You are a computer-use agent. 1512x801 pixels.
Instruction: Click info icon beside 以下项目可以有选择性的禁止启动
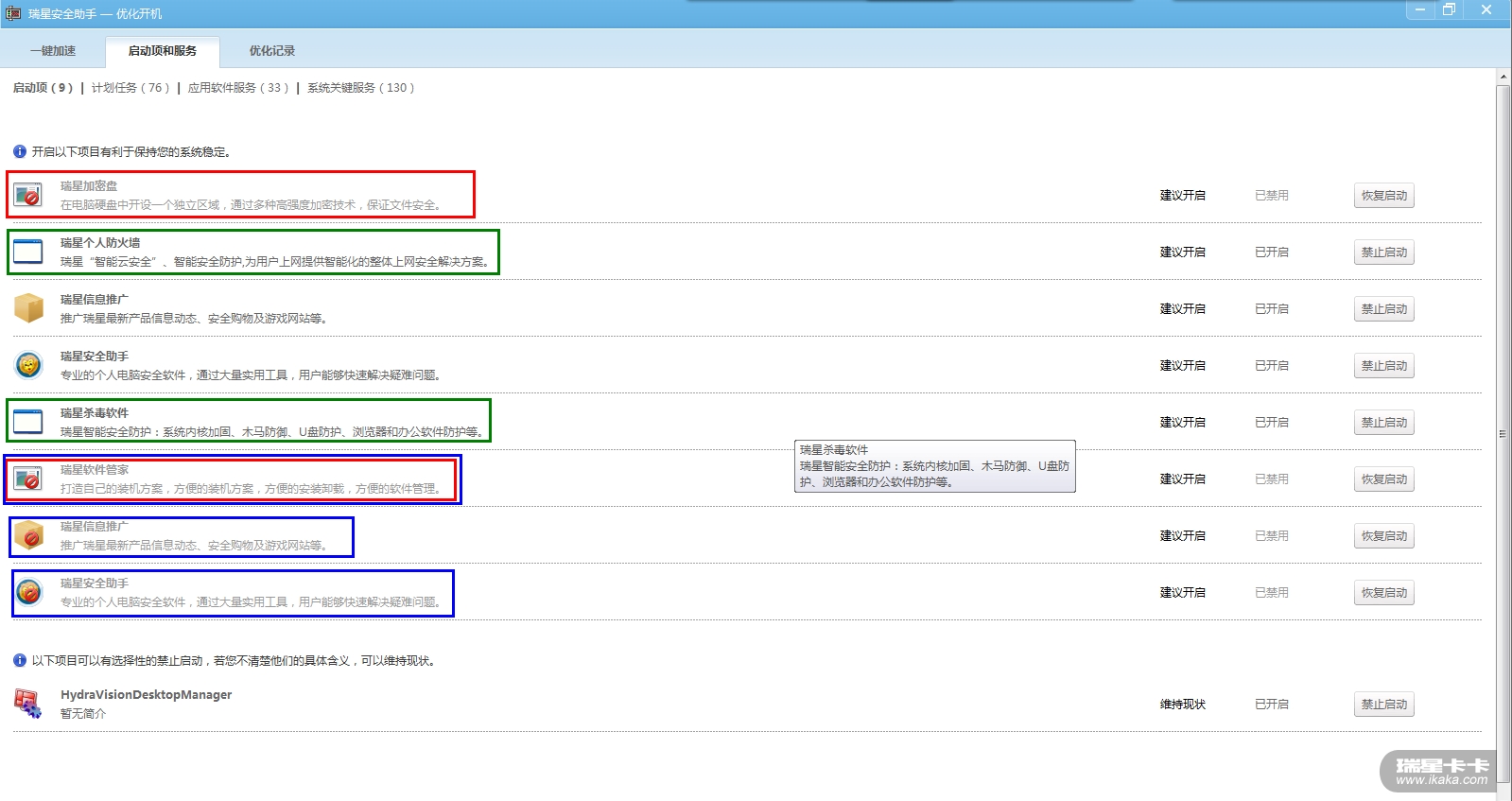(x=20, y=660)
